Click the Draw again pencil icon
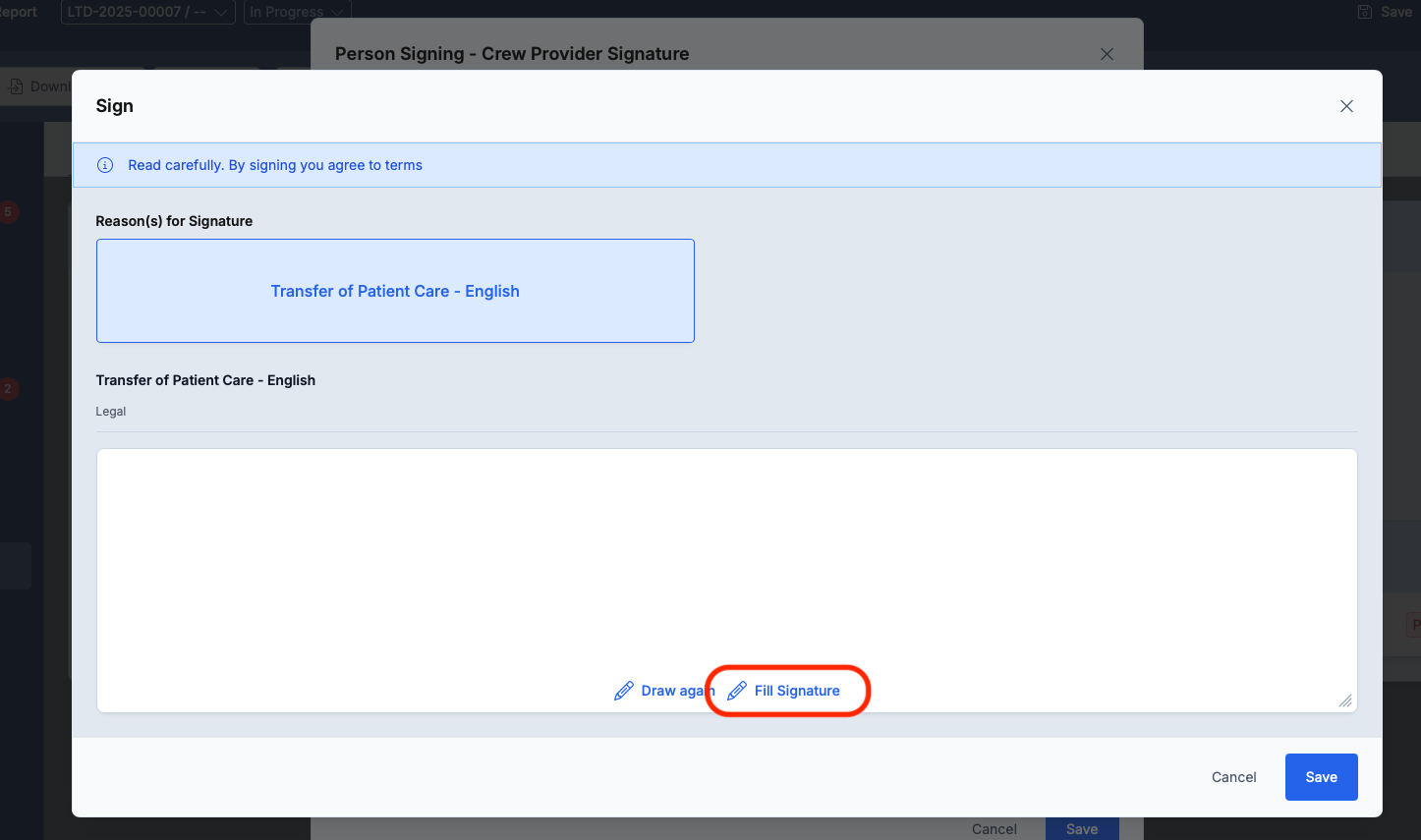The image size is (1421, 840). click(x=624, y=692)
